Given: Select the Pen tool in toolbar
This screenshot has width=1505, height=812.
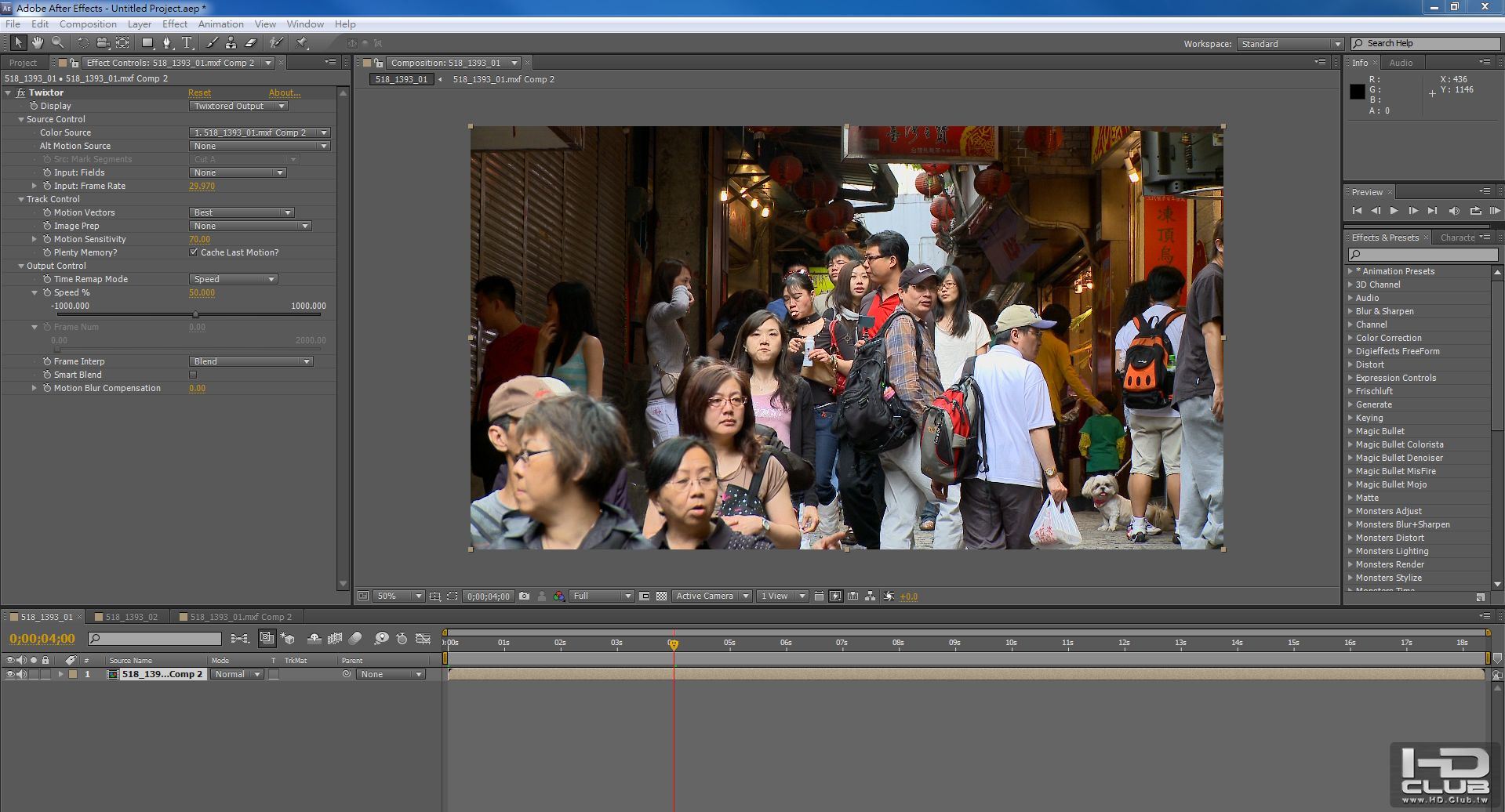Looking at the screenshot, I should pos(166,43).
